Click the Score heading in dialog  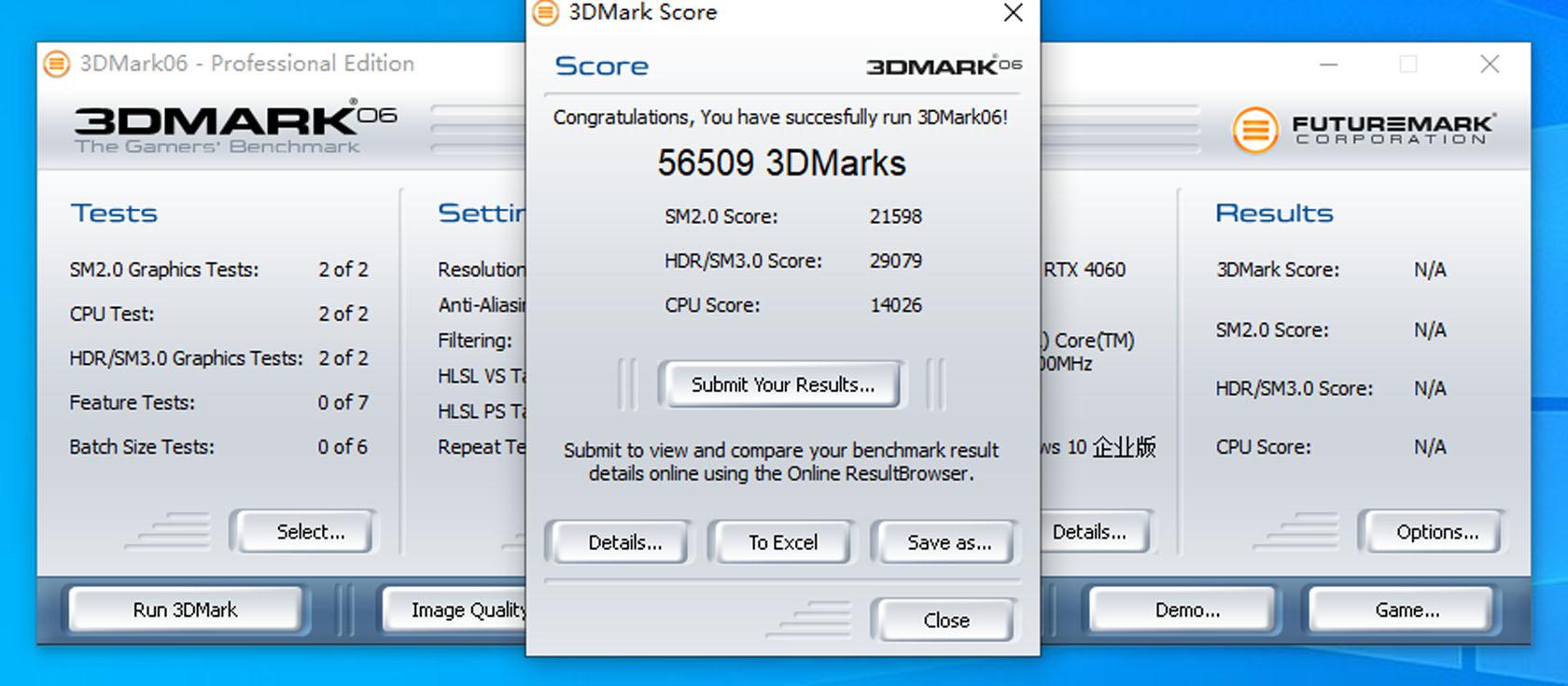point(601,66)
